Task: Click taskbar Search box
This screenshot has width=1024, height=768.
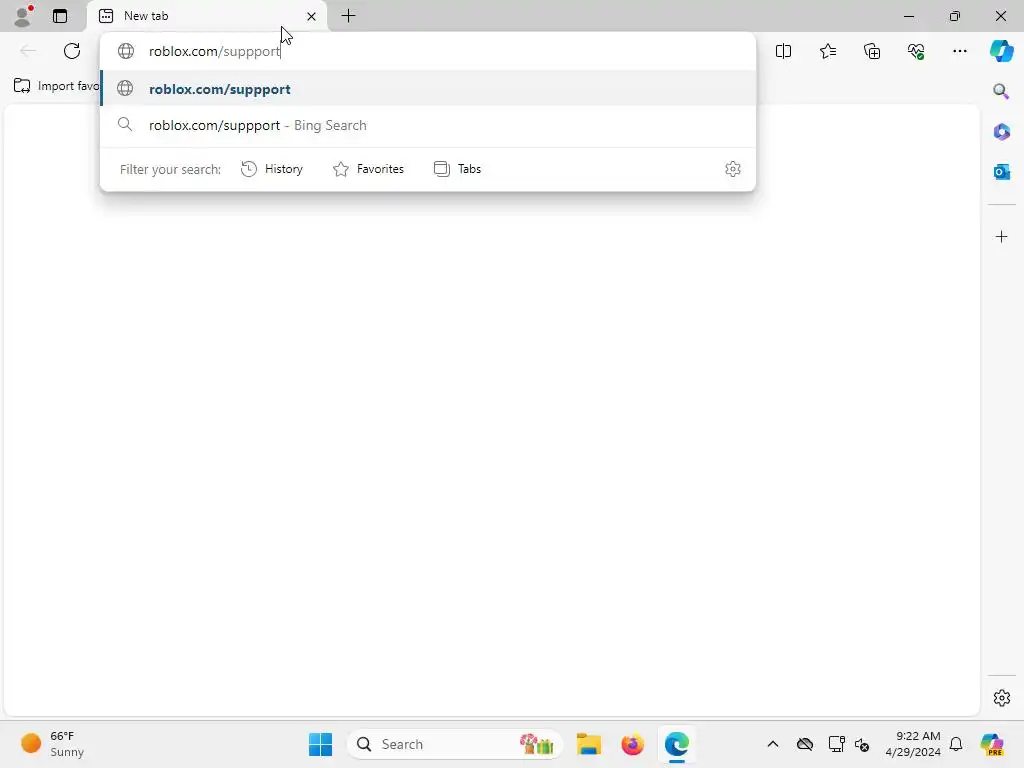Action: pos(455,744)
